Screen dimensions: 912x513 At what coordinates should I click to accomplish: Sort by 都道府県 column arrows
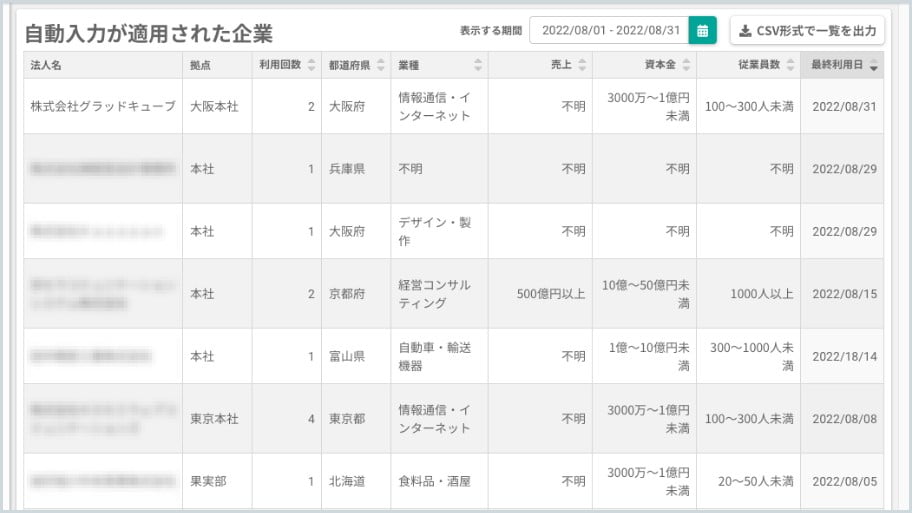click(380, 65)
